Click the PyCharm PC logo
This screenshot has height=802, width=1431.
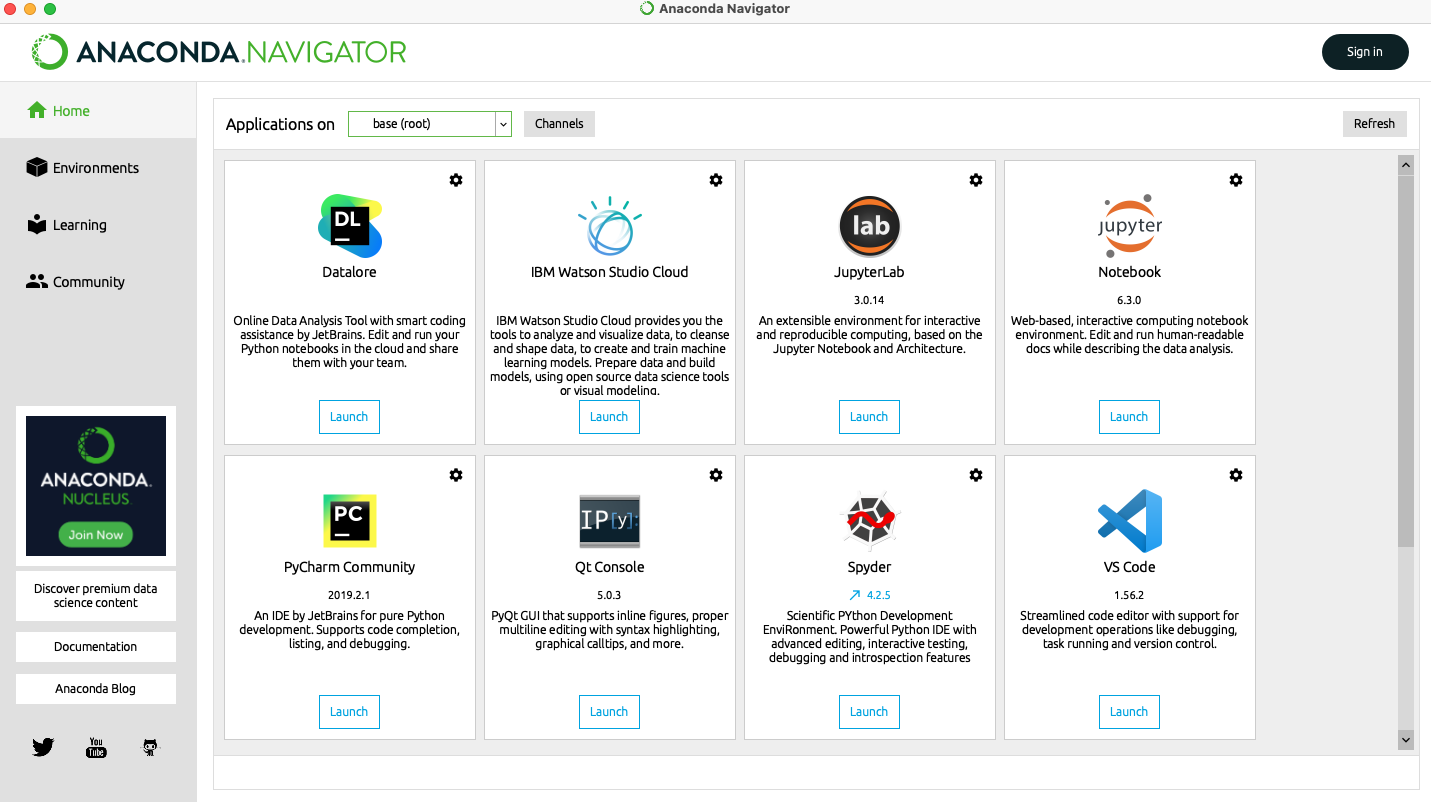[x=350, y=521]
